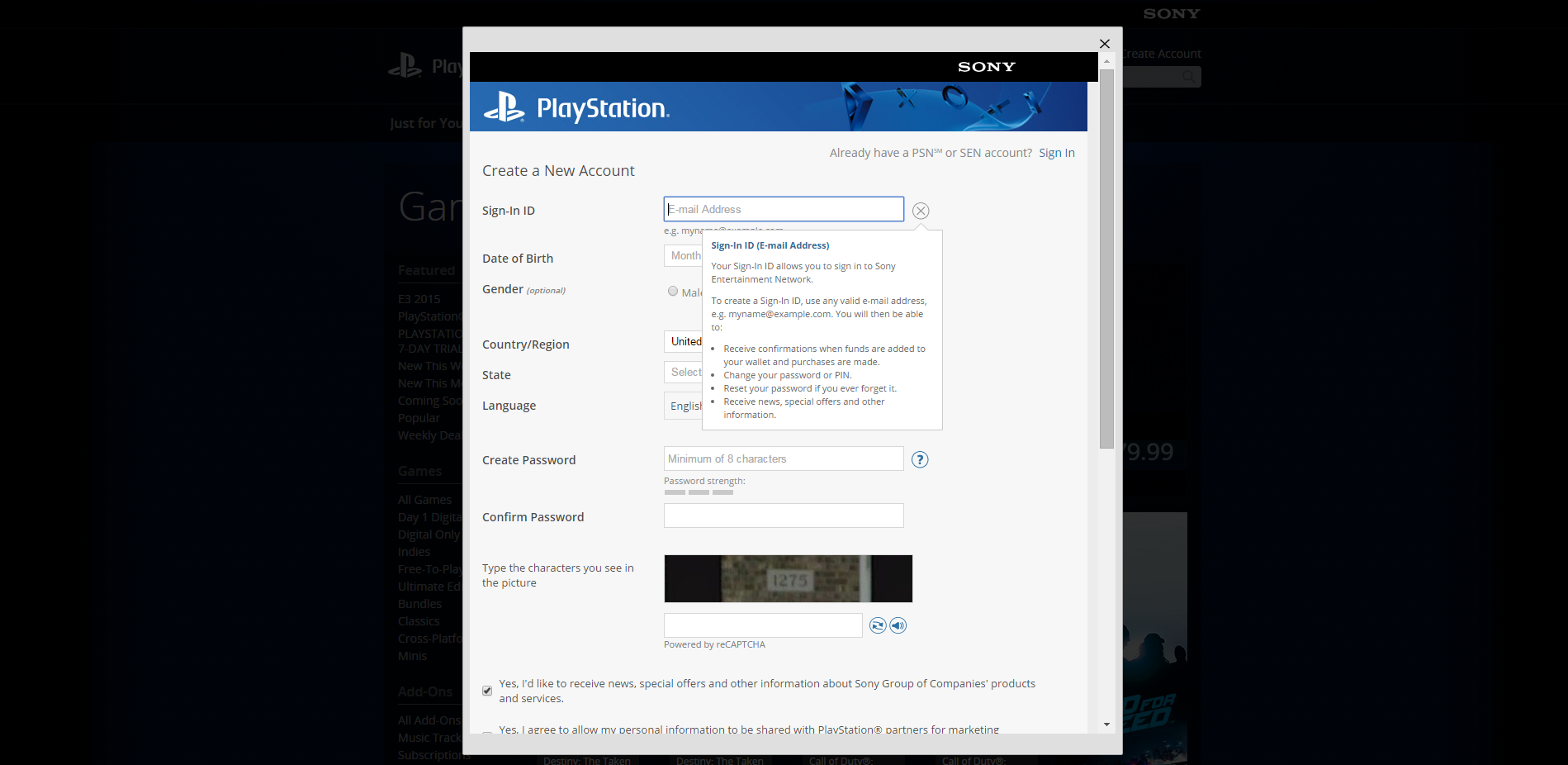1568x765 pixels.
Task: Click the 'Create a New Account' heading
Action: [558, 171]
